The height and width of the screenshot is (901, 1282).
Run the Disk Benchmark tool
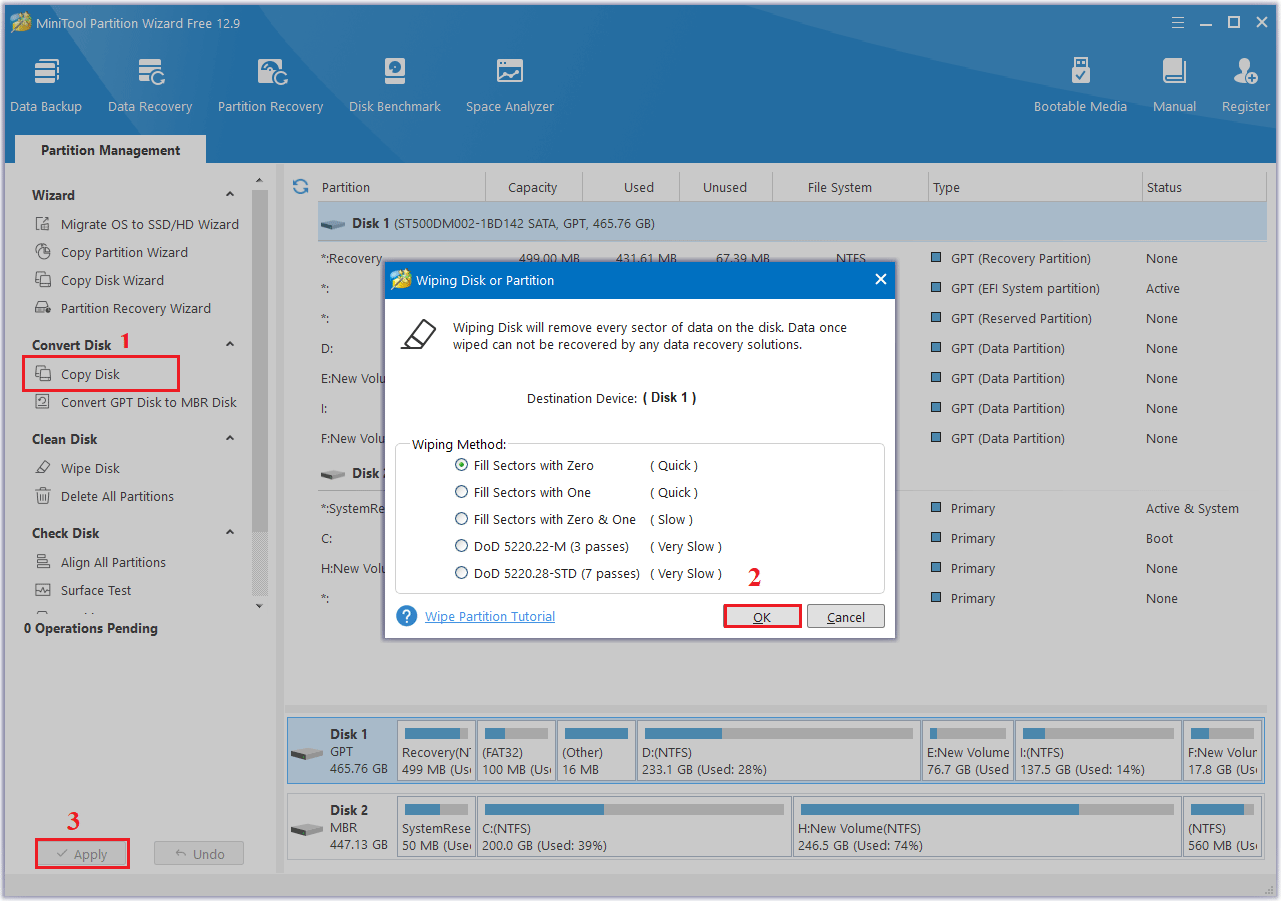click(x=395, y=85)
